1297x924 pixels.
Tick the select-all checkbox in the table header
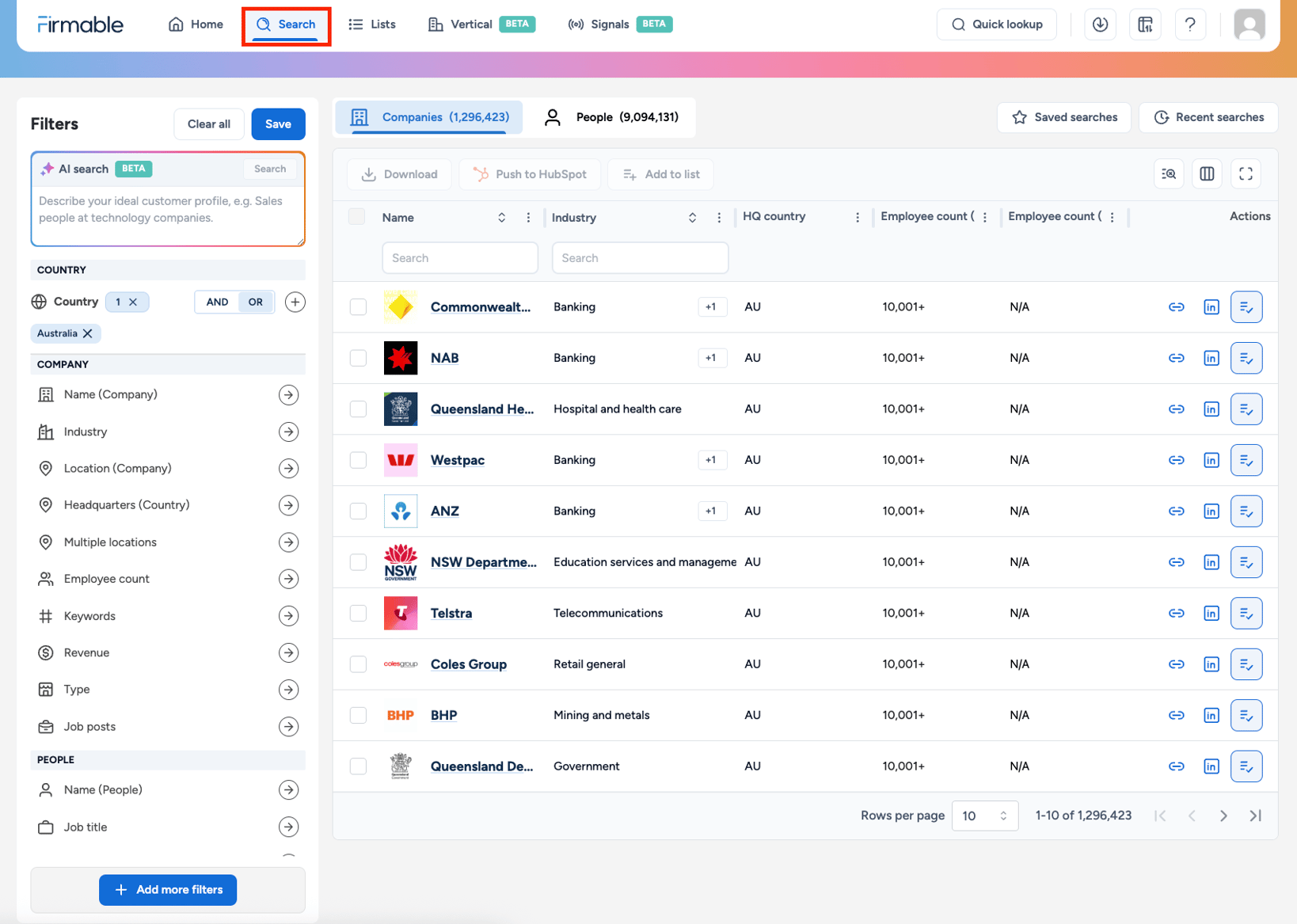click(x=357, y=216)
